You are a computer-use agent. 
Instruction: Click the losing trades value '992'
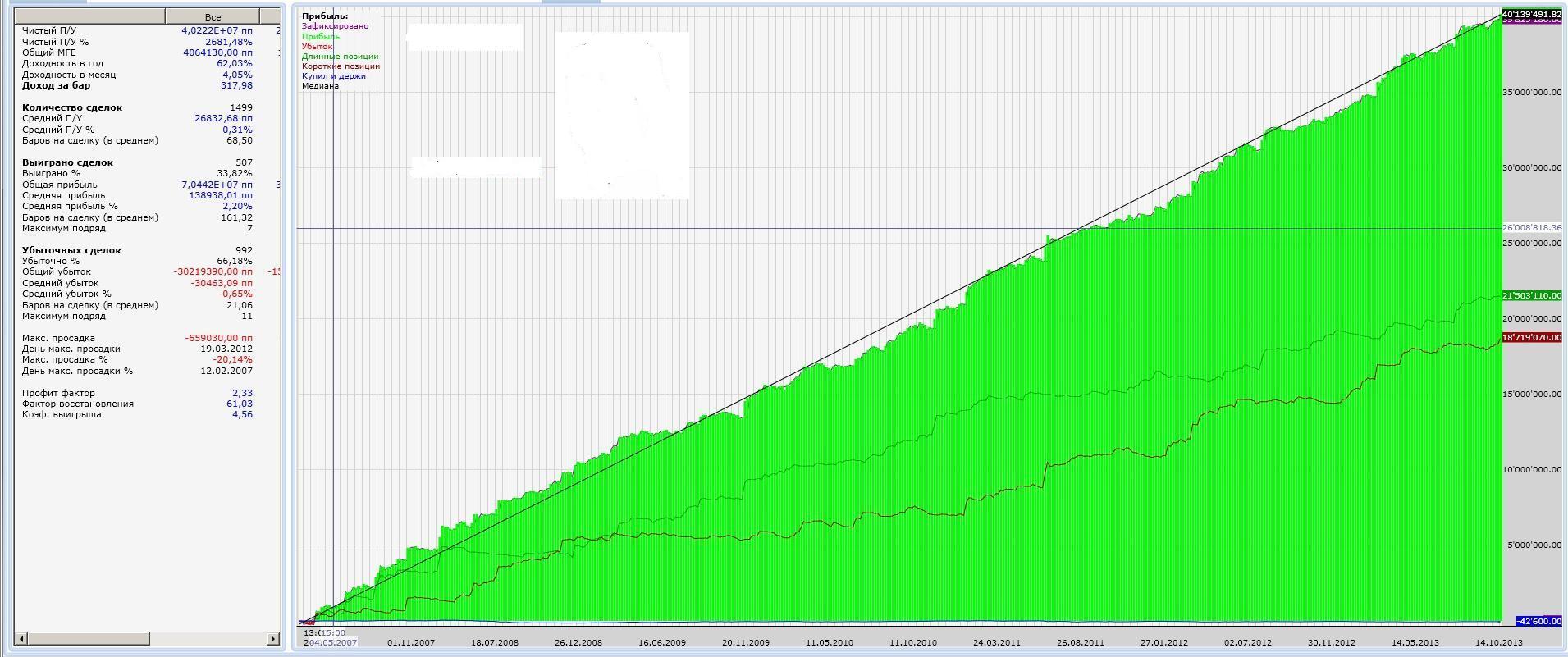pyautogui.click(x=244, y=250)
